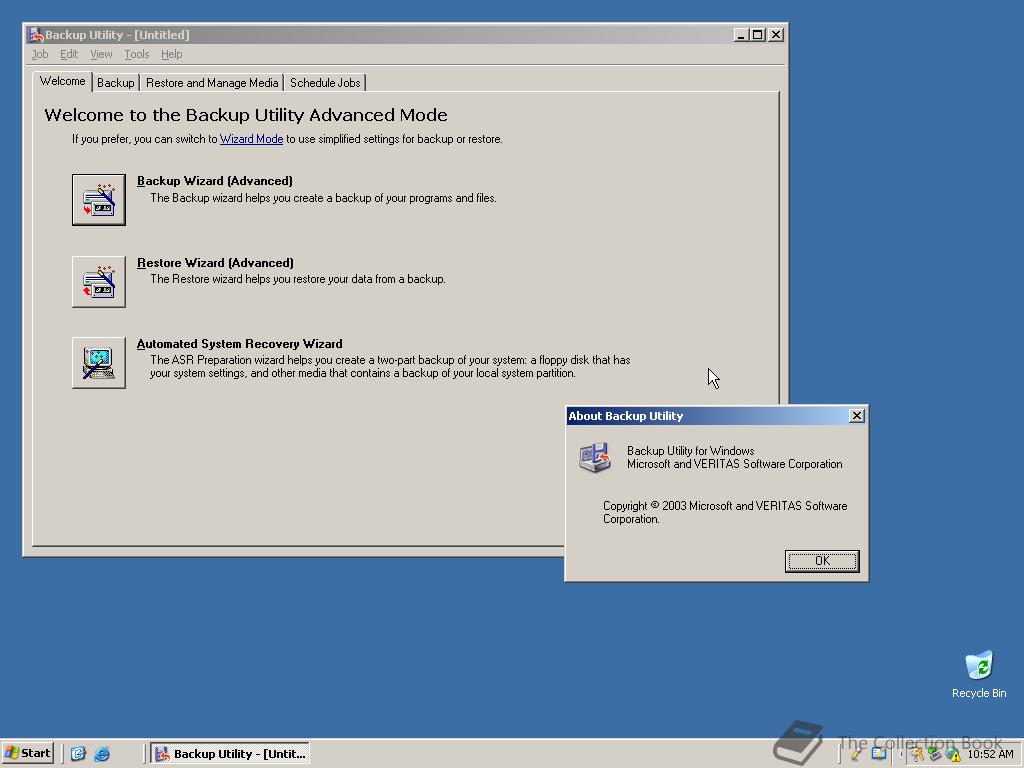Click 'Backup Utility for Windows' text

pos(690,451)
